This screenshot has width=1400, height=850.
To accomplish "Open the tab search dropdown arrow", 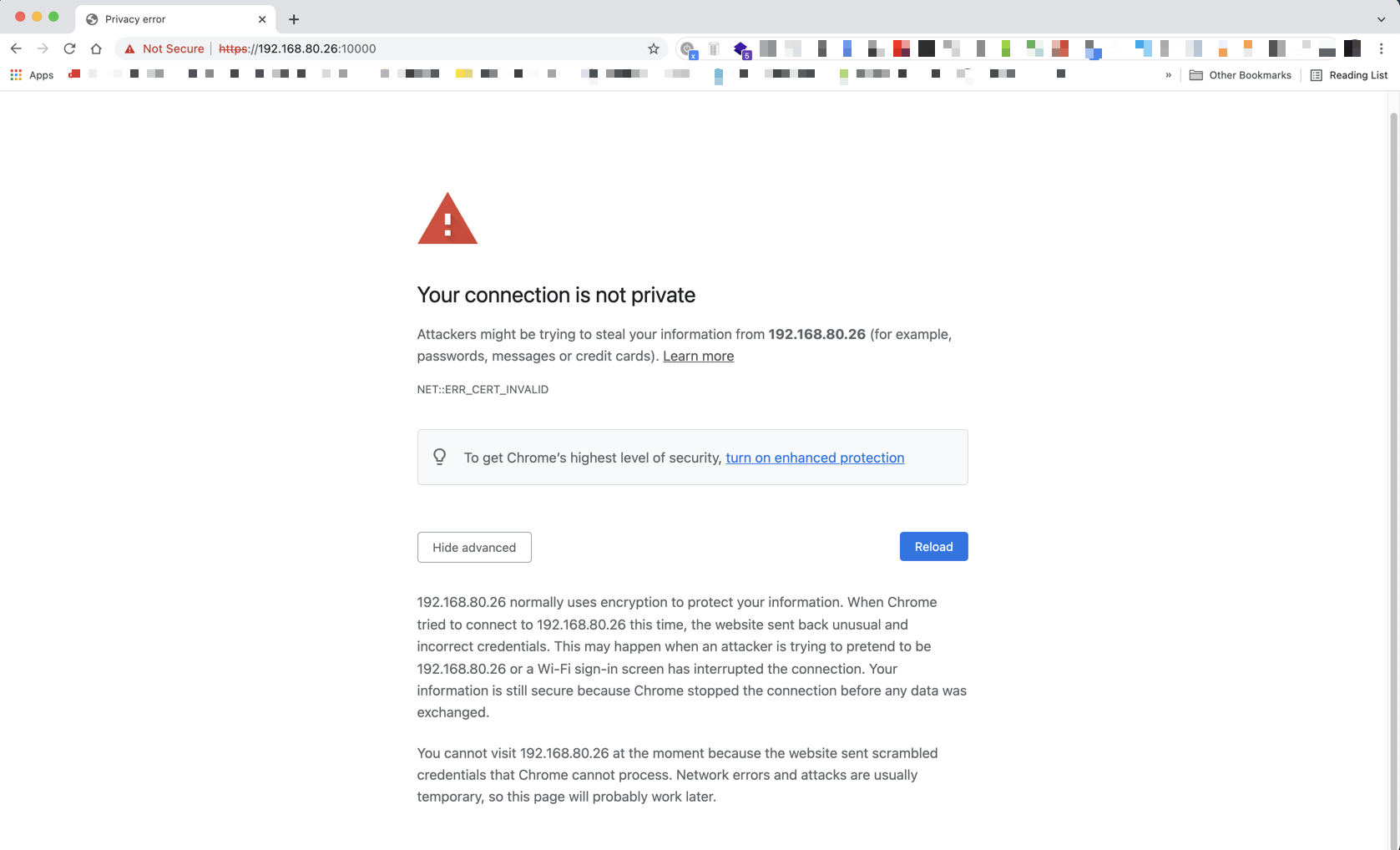I will (1381, 19).
